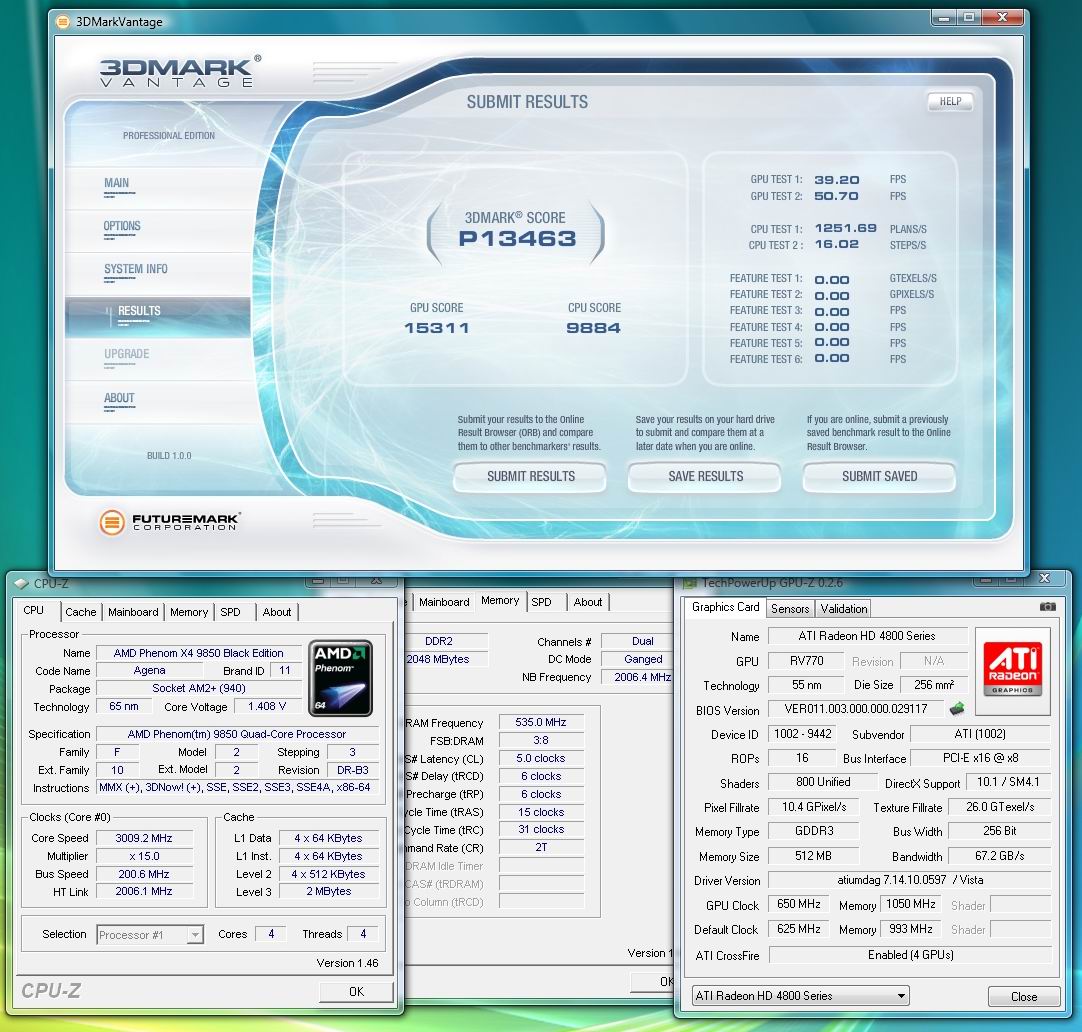
Task: Click the GPU name field RV770
Action: pyautogui.click(x=806, y=661)
